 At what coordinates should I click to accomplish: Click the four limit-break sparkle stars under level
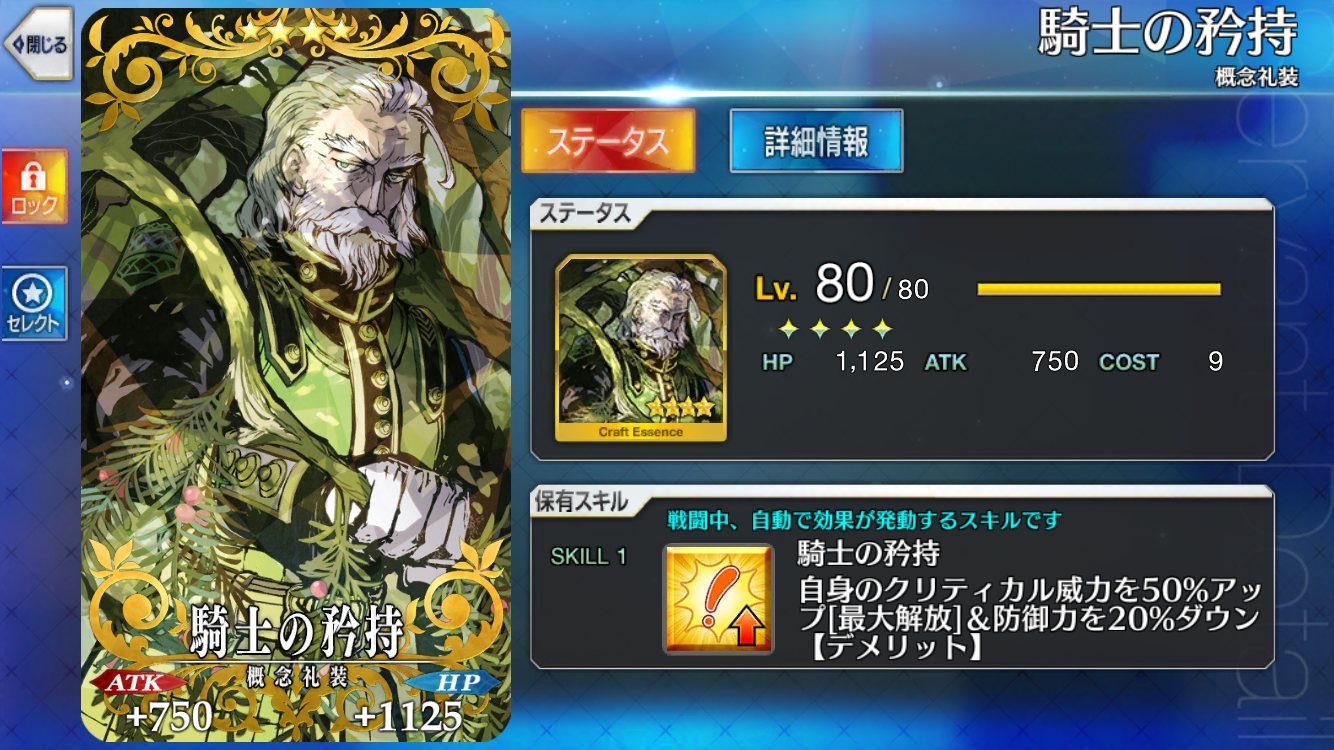click(836, 328)
